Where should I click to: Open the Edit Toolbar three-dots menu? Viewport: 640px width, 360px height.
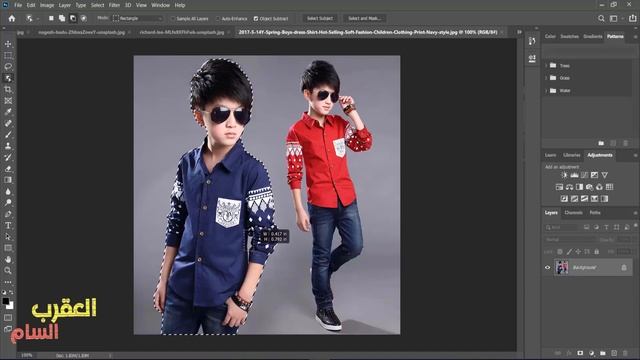8,282
